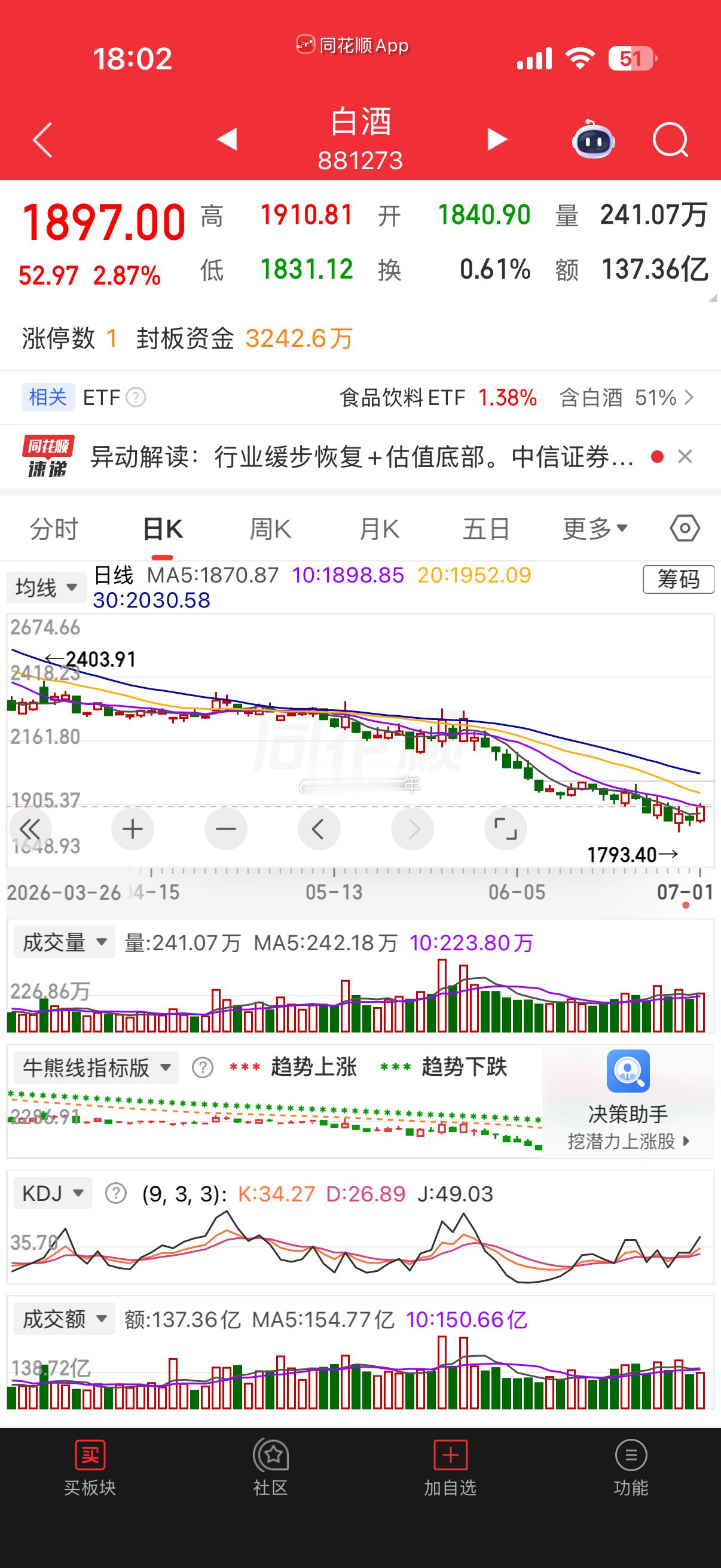Tap the battery indicator in status bar
The height and width of the screenshot is (1568, 721).
click(633, 59)
